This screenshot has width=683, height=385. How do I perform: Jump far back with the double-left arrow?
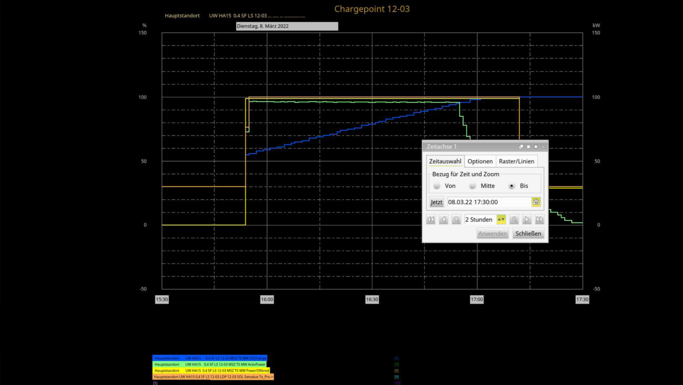tap(431, 220)
